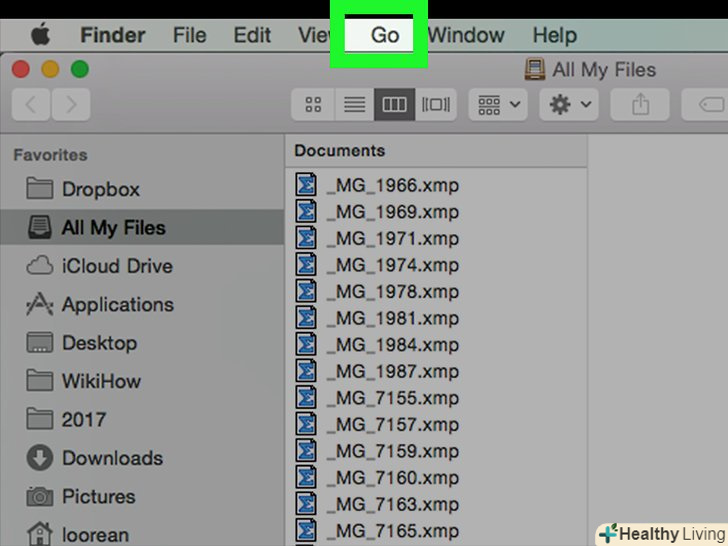The width and height of the screenshot is (728, 546).
Task: Open the Apple menu
Action: tap(41, 35)
